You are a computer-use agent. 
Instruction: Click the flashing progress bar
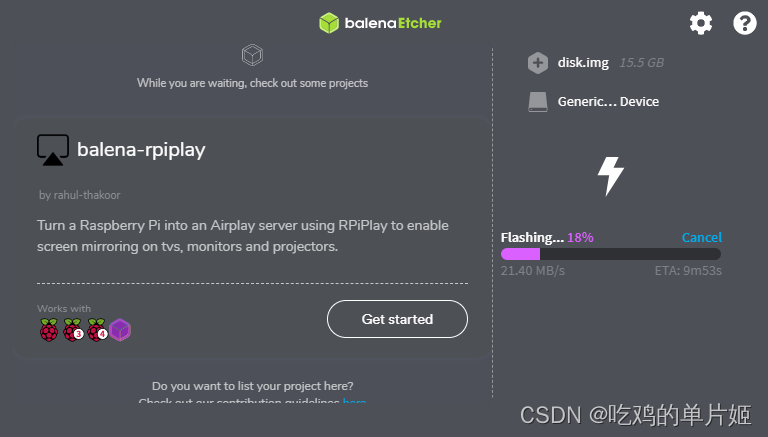611,254
